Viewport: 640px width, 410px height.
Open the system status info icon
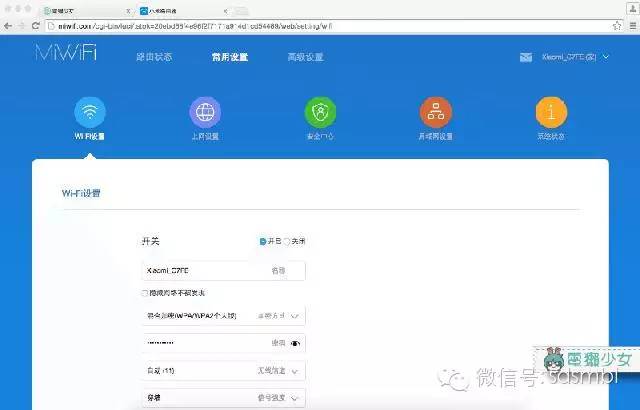click(x=551, y=112)
